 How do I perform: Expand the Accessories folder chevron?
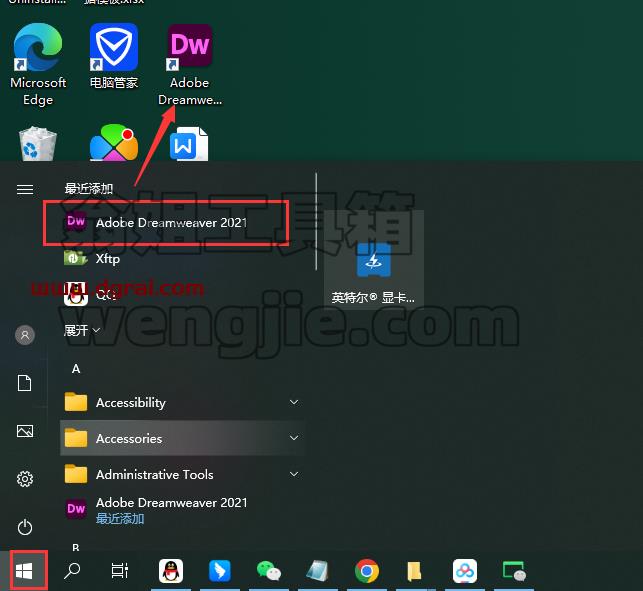294,438
